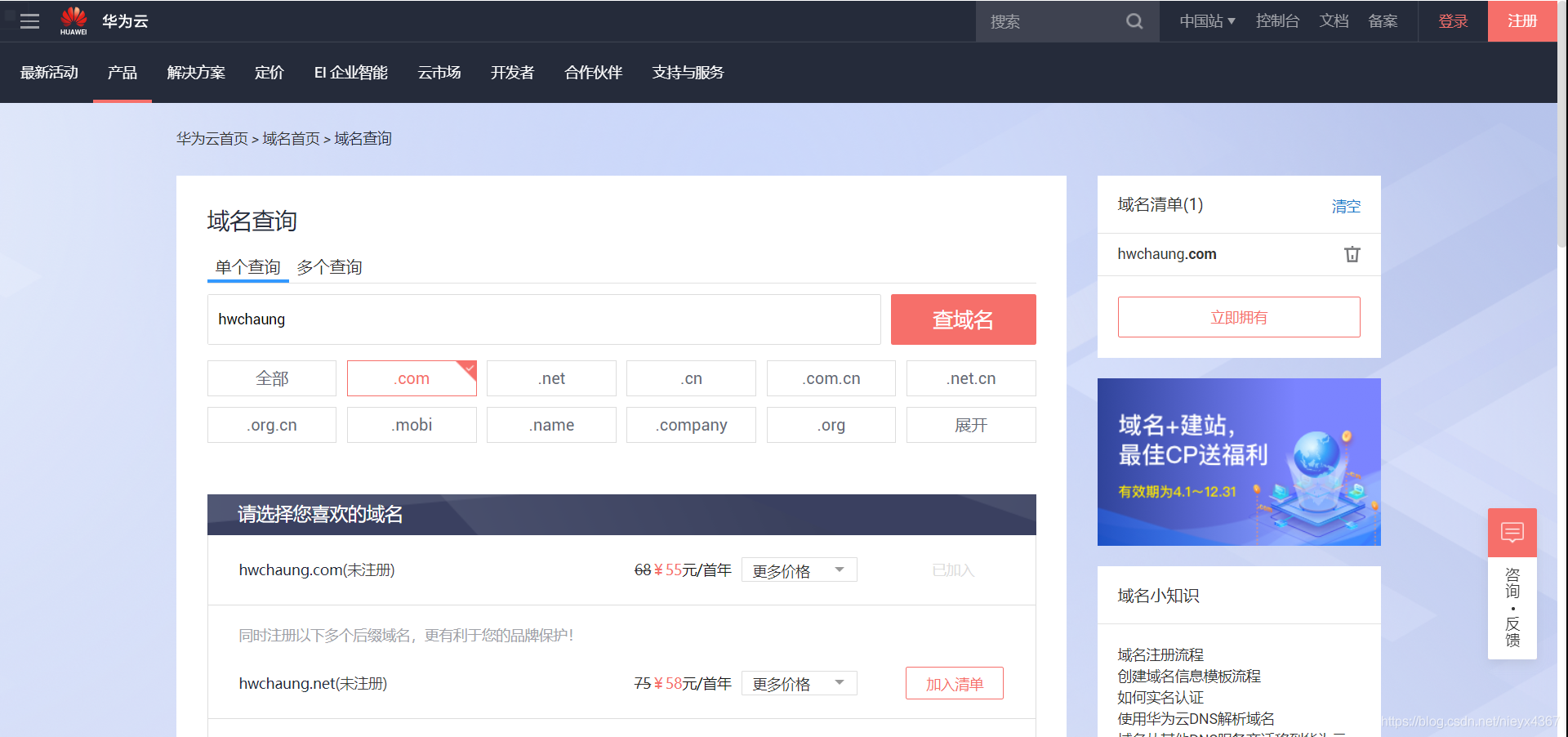Click the 立即拥有 button
This screenshot has width=1568, height=737.
pyautogui.click(x=1238, y=317)
